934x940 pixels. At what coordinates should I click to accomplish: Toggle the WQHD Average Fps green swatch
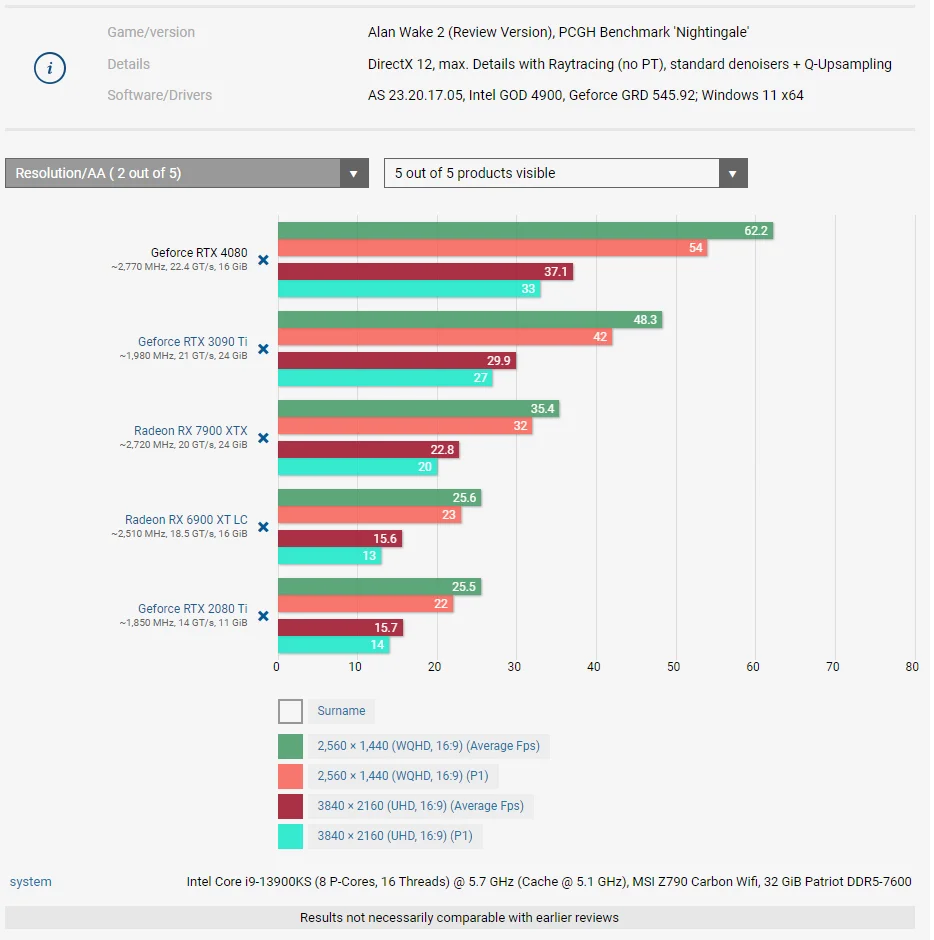pyautogui.click(x=290, y=746)
